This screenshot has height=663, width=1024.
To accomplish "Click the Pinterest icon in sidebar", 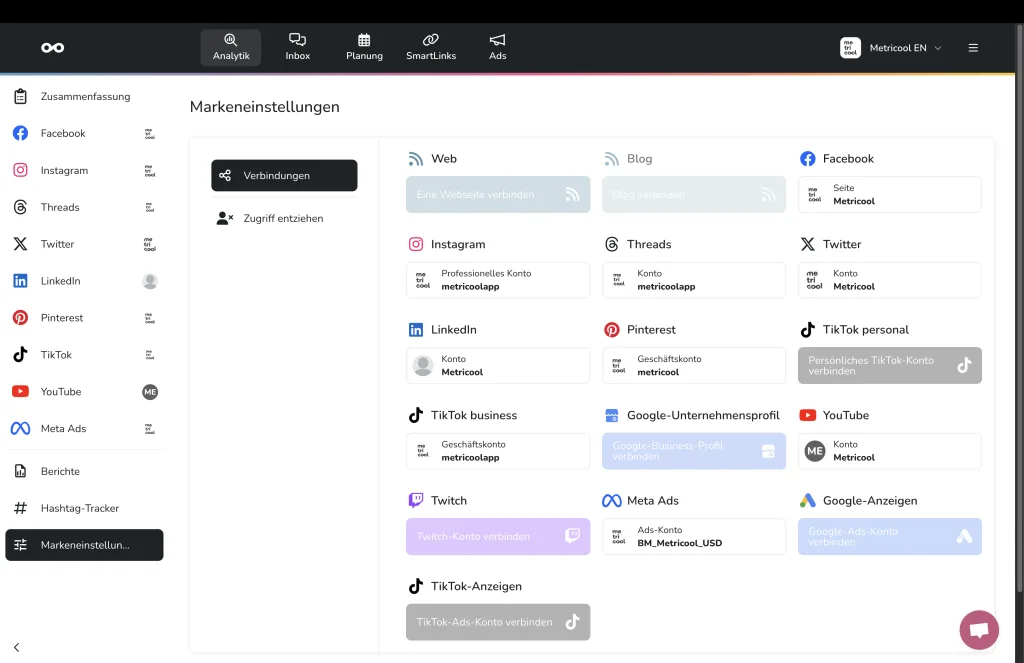I will pyautogui.click(x=20, y=318).
